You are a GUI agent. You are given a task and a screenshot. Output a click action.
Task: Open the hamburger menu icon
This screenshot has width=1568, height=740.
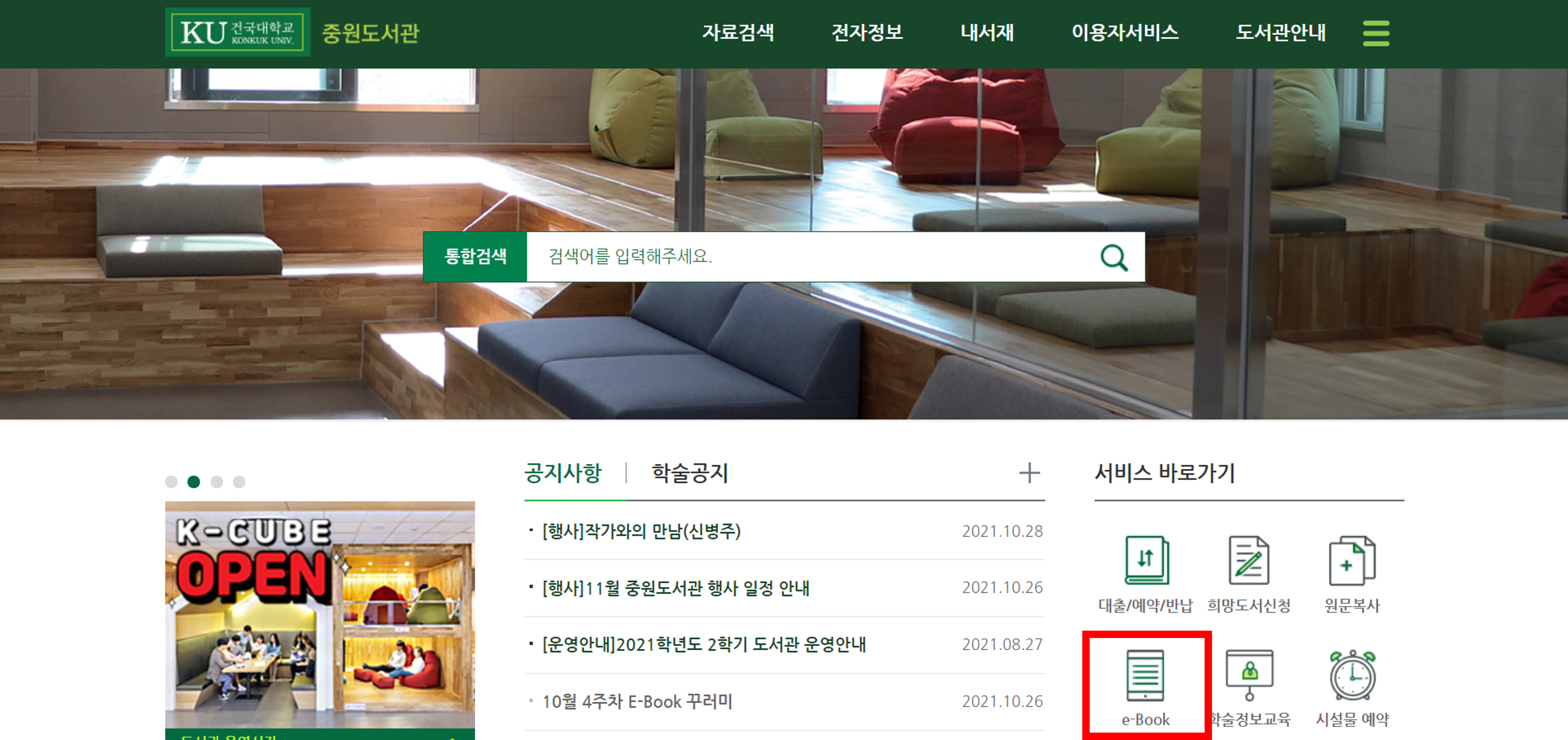pos(1376,33)
